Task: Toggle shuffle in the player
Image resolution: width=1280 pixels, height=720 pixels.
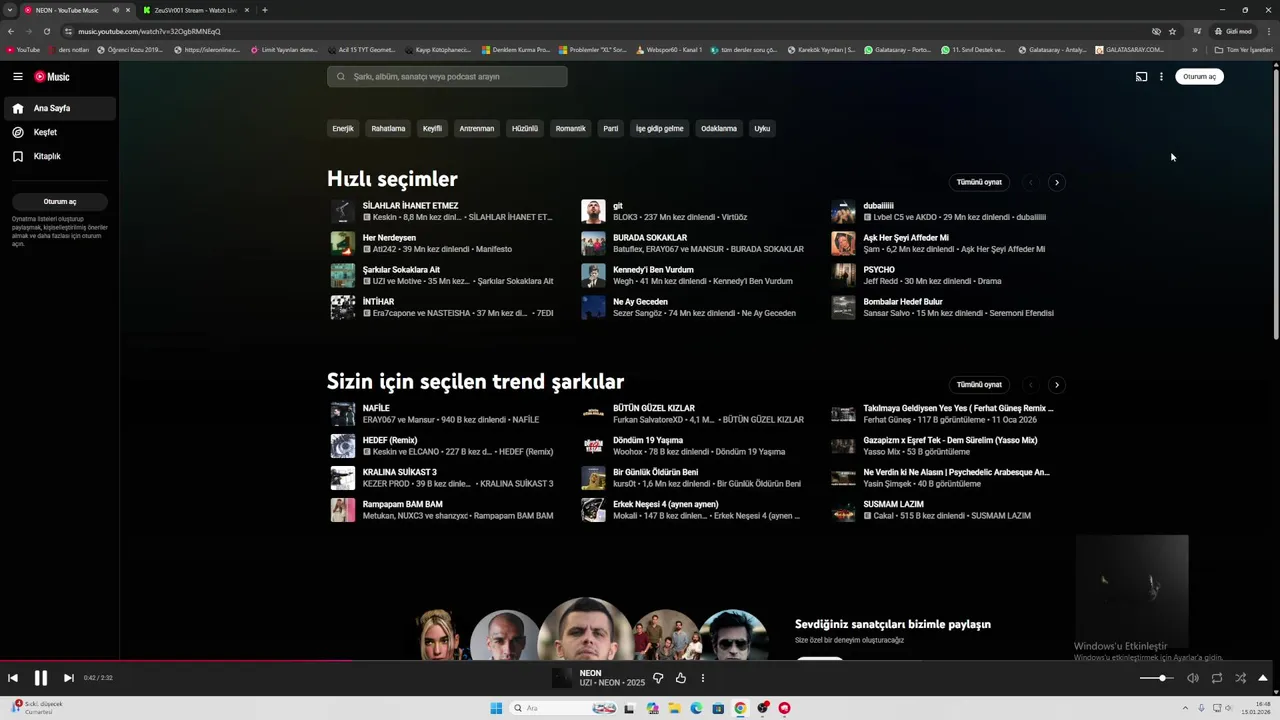Action: point(1240,678)
